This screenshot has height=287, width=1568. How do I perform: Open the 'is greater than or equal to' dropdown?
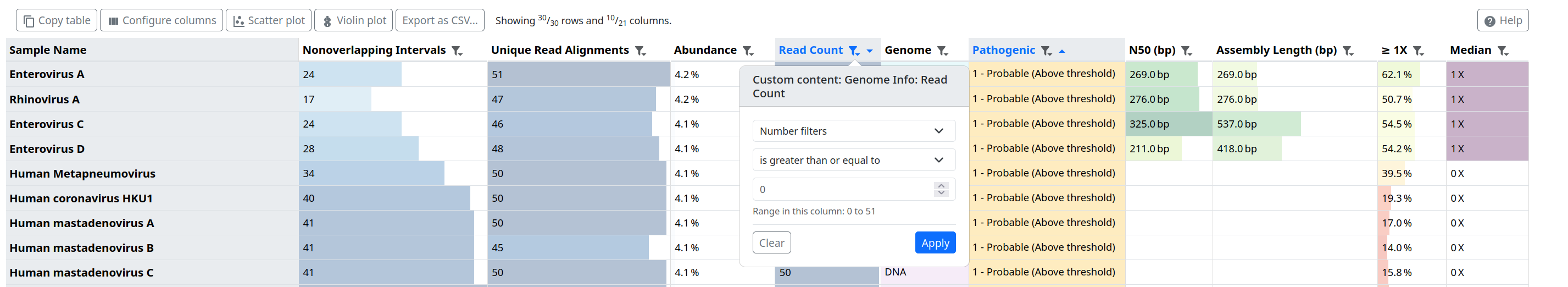click(853, 160)
